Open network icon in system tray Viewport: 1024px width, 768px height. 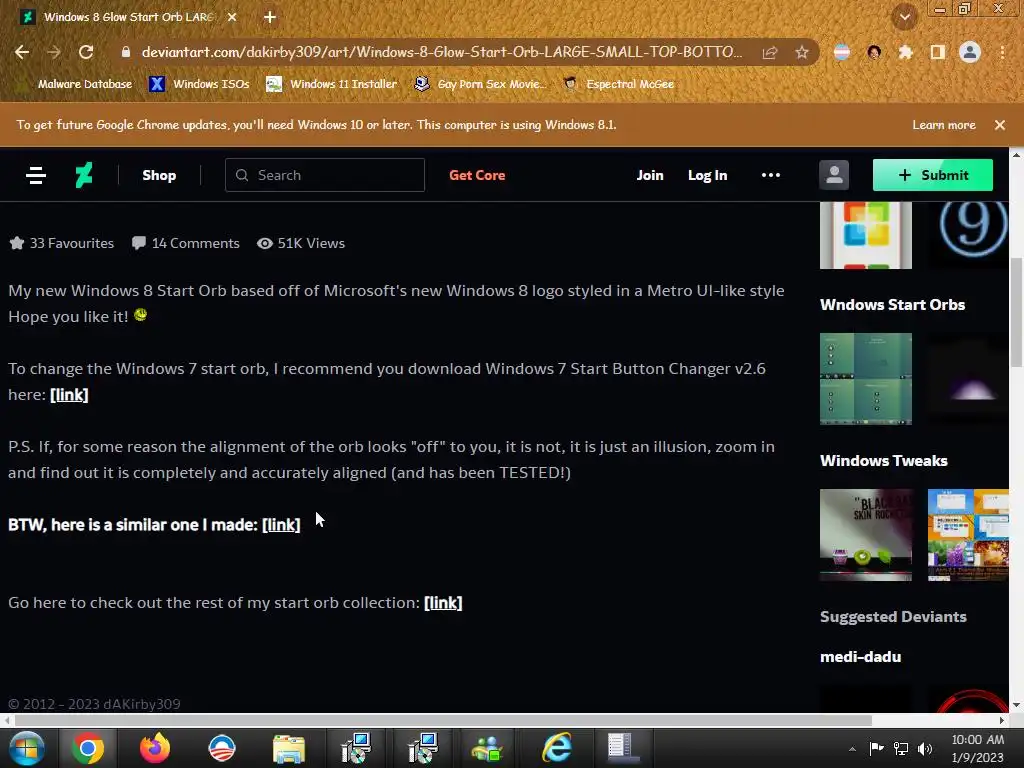point(901,749)
